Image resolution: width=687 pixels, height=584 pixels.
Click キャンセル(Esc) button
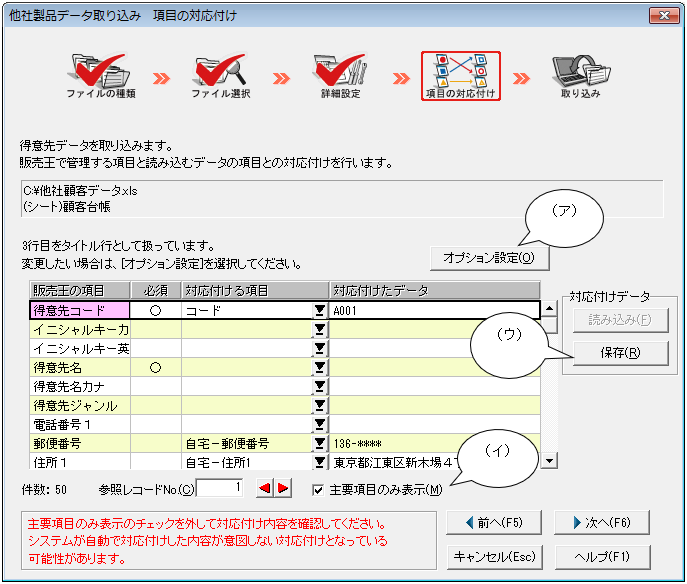(495, 557)
